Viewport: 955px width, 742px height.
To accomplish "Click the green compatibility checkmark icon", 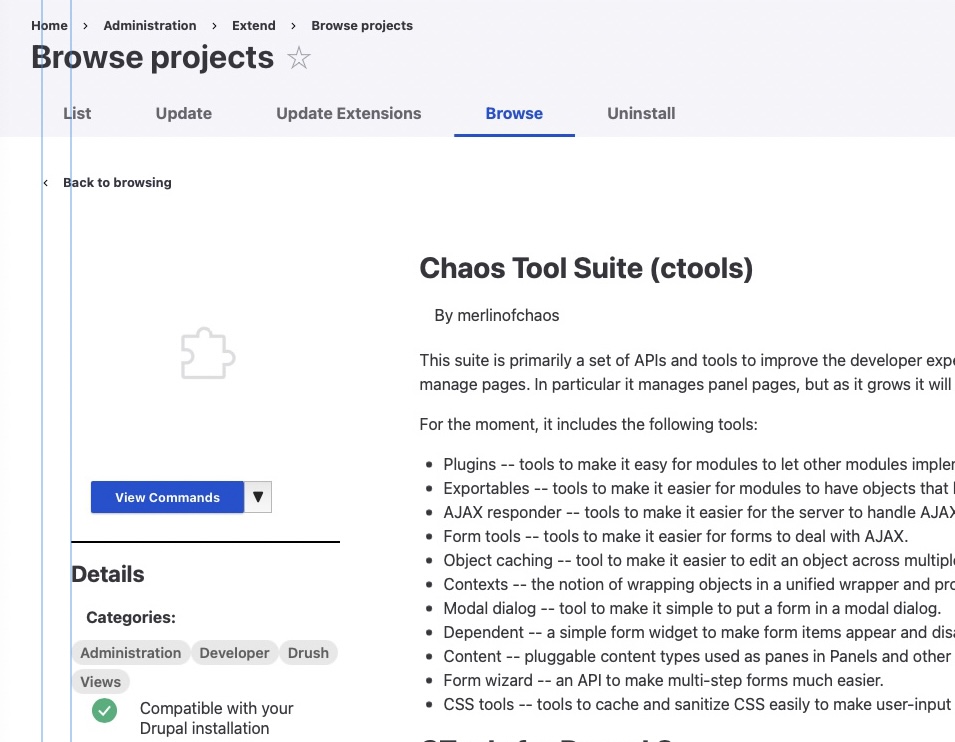I will pos(104,711).
